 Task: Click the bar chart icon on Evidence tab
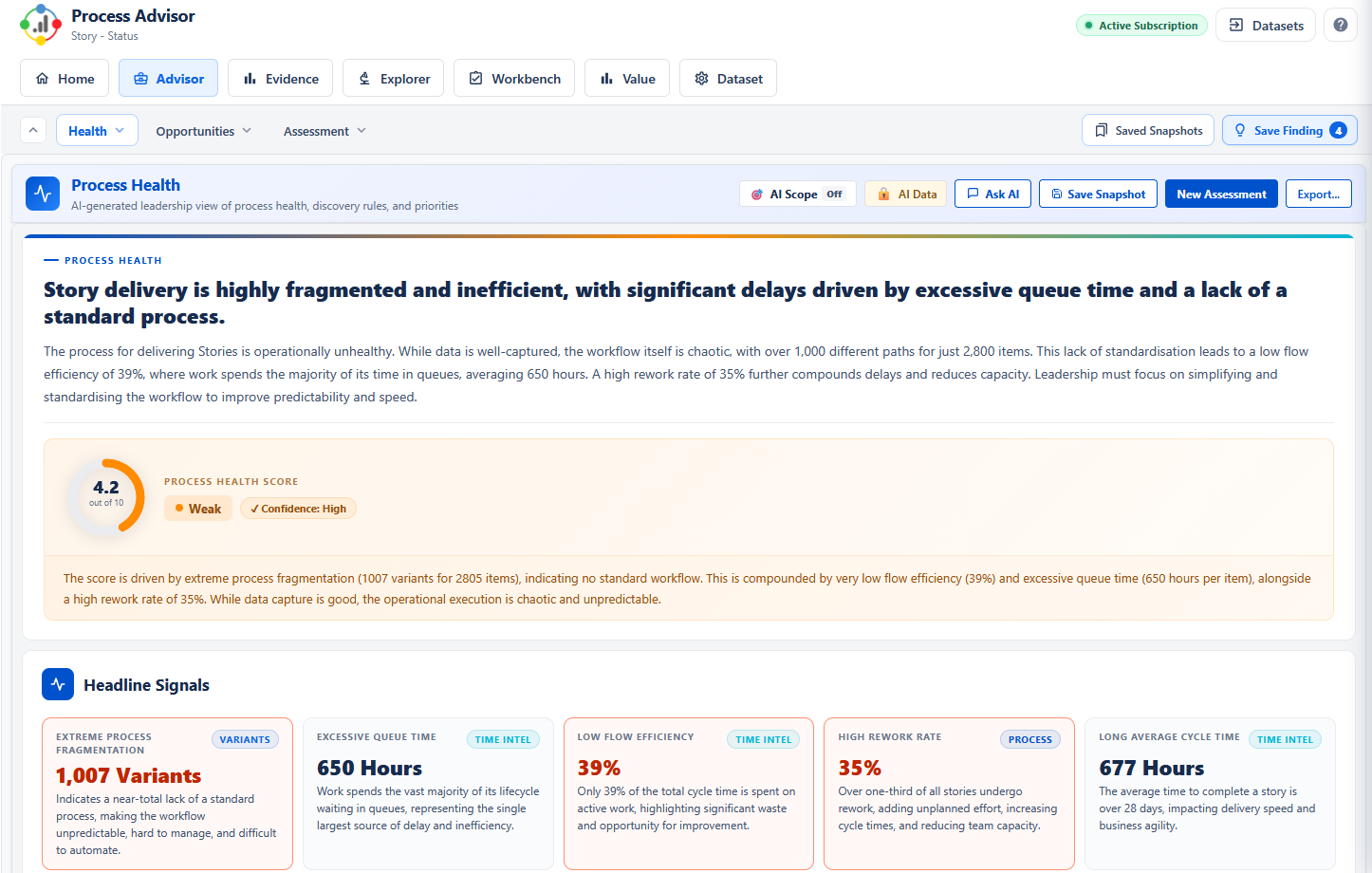[x=250, y=79]
